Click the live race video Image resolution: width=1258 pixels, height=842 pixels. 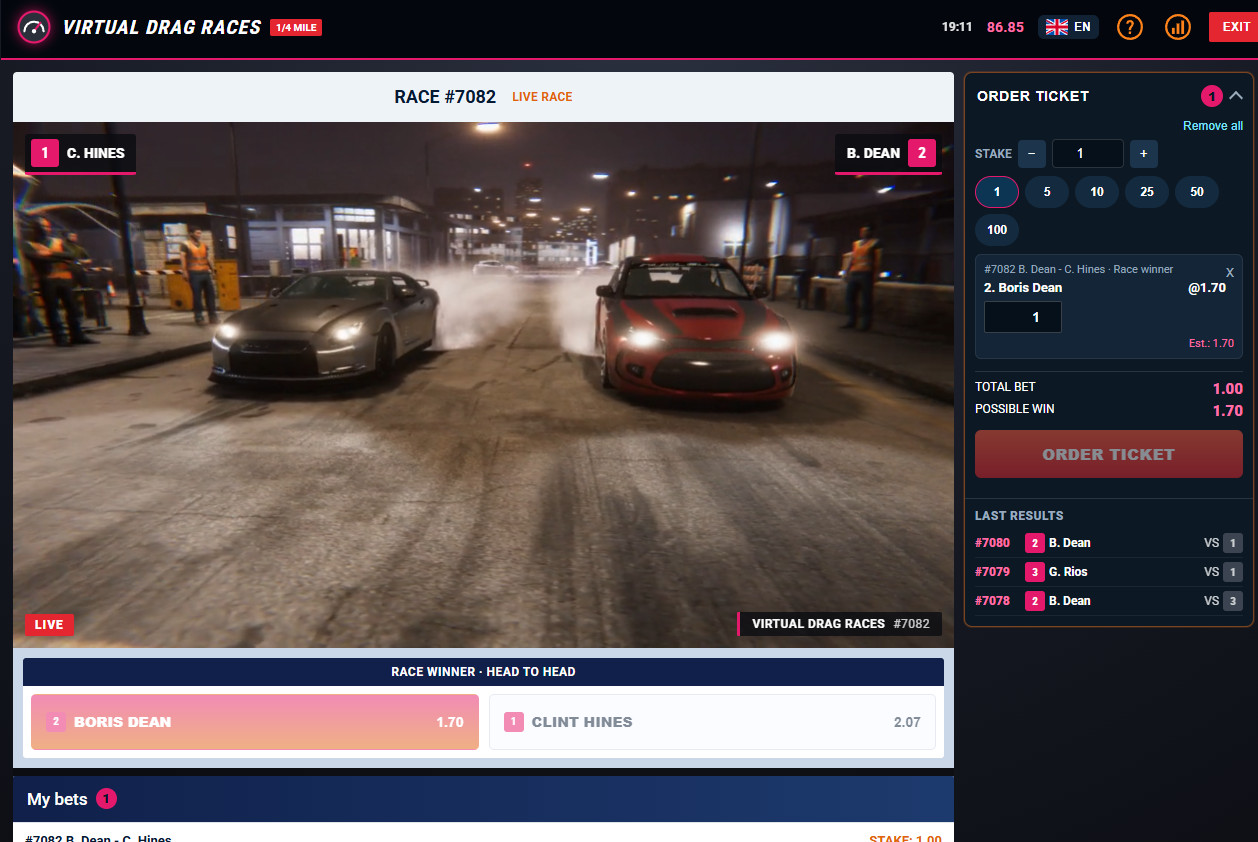tap(483, 385)
